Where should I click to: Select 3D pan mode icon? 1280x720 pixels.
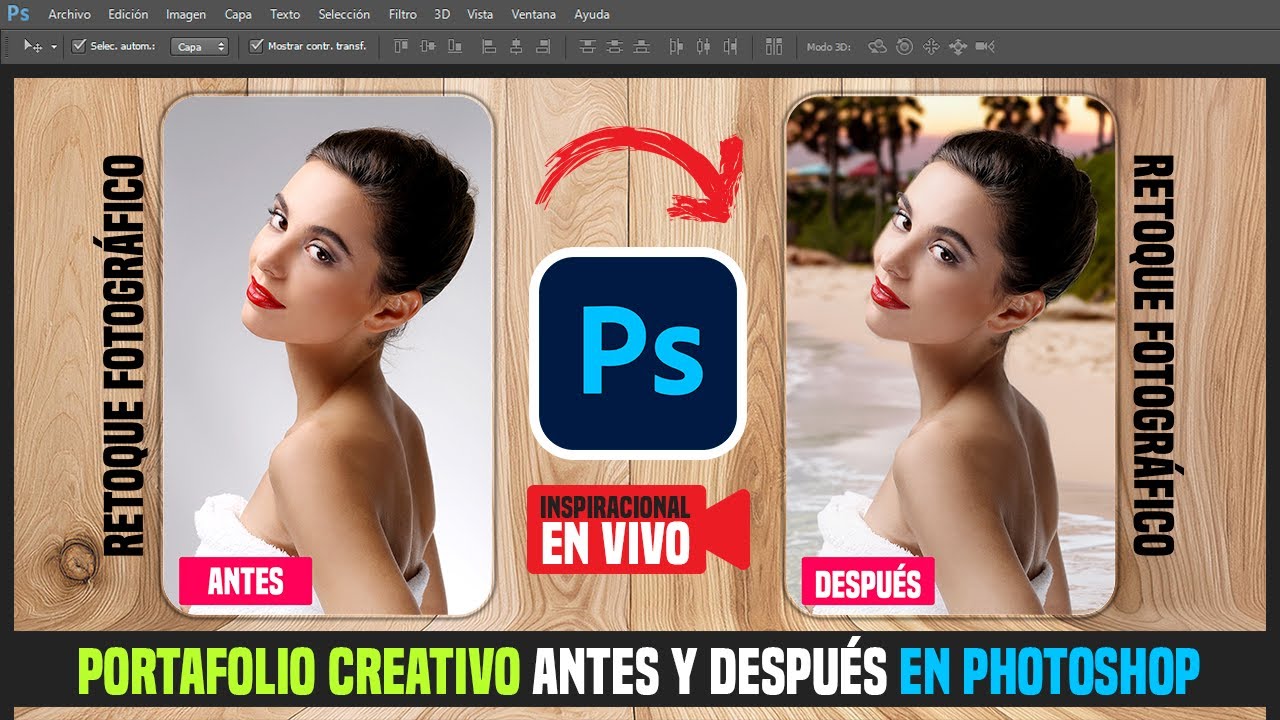coord(931,46)
